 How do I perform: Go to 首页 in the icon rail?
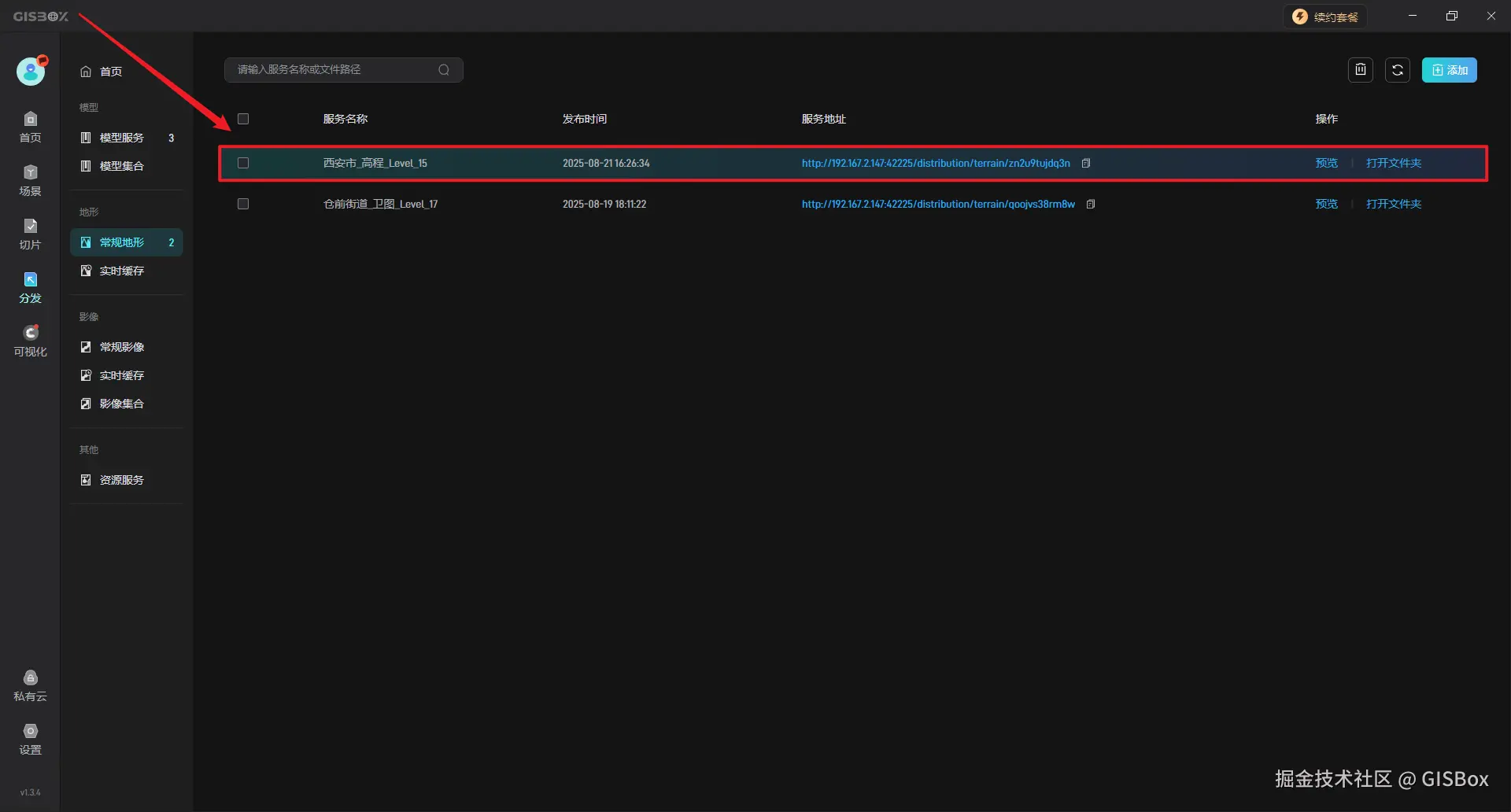click(x=30, y=127)
